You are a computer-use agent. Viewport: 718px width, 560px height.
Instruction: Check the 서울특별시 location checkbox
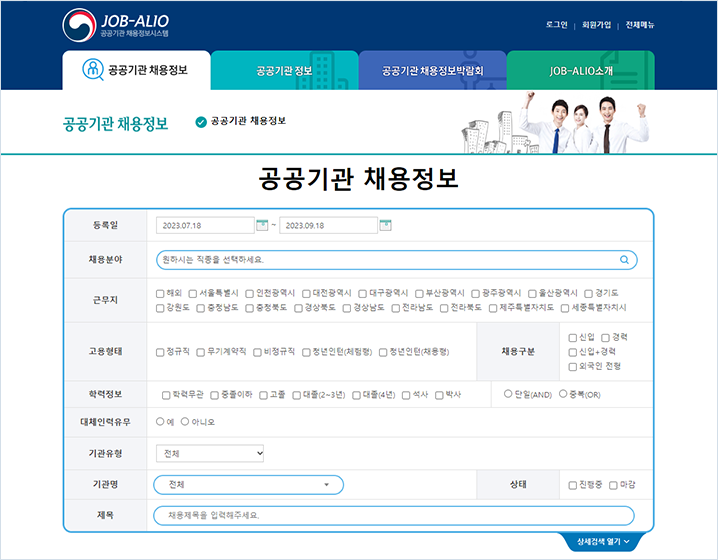(x=192, y=294)
